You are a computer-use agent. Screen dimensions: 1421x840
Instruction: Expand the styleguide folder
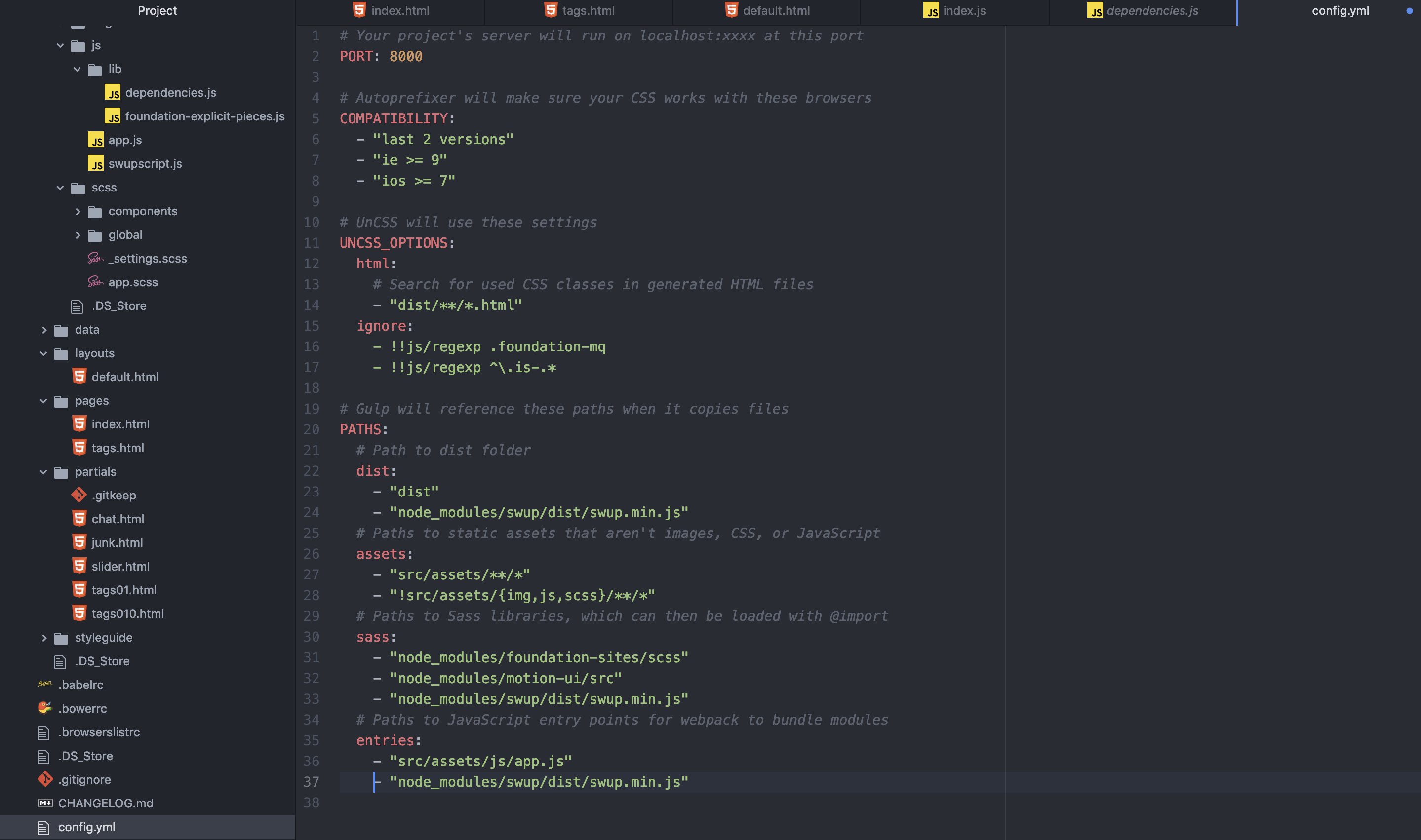(43, 638)
